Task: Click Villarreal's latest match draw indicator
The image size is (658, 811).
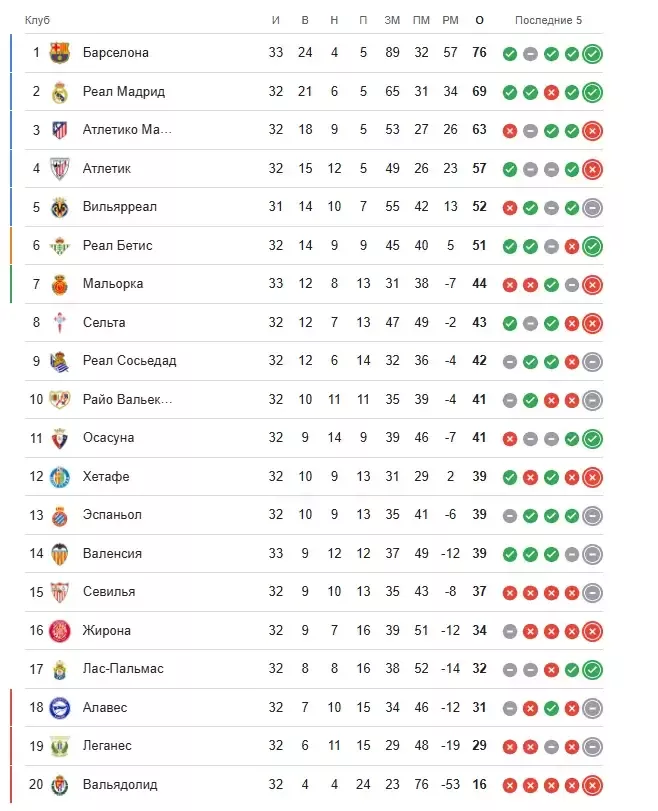Action: pos(592,207)
